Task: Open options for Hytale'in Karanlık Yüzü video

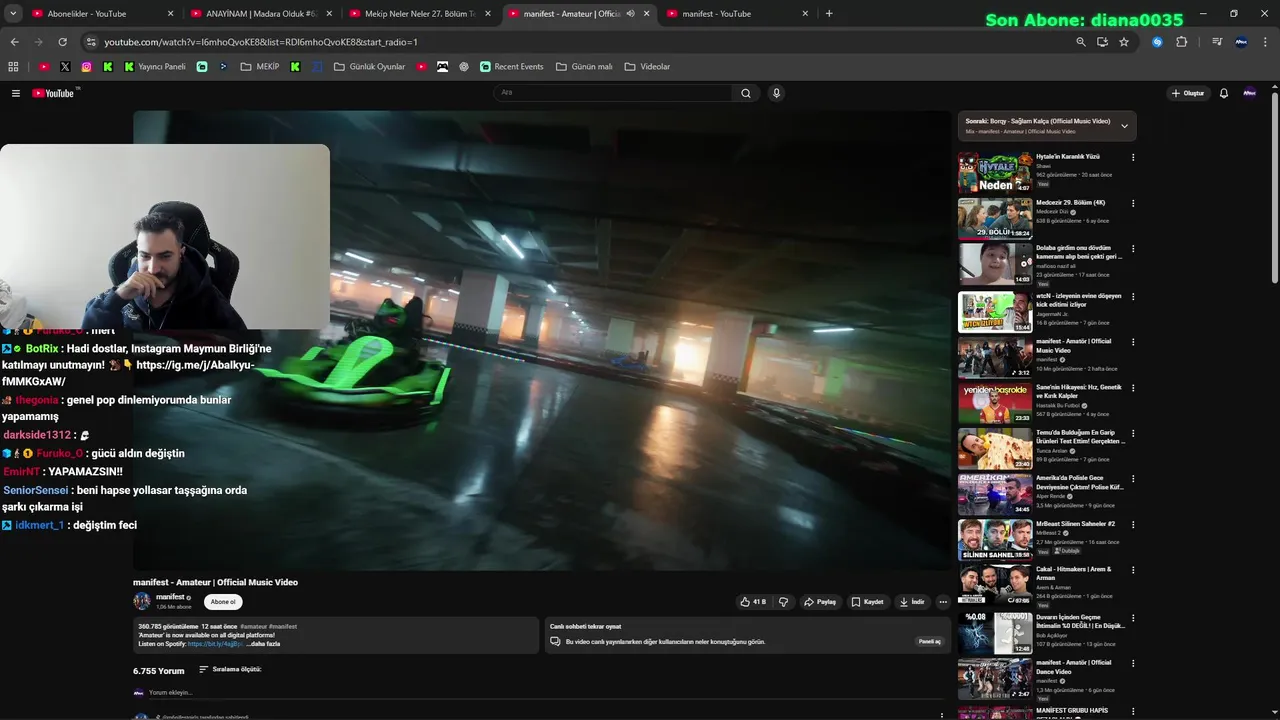Action: (x=1132, y=158)
